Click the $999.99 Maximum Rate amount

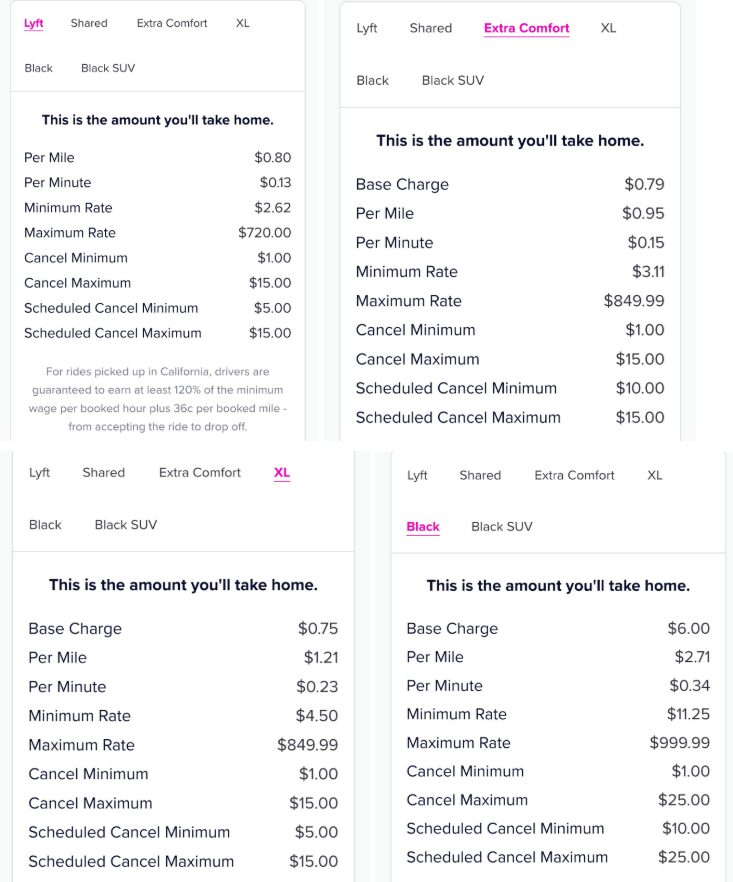point(680,743)
